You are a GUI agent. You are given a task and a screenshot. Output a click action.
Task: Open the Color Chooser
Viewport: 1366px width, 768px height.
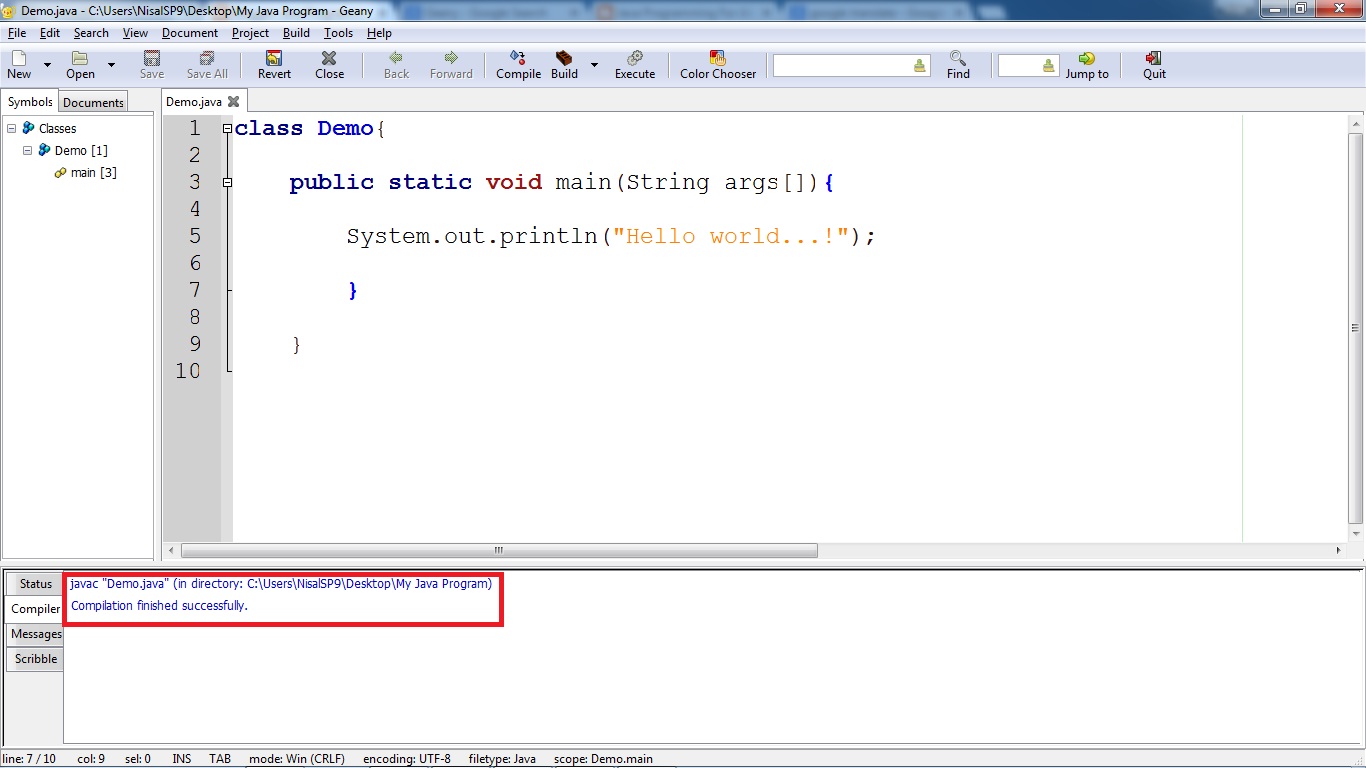point(718,65)
